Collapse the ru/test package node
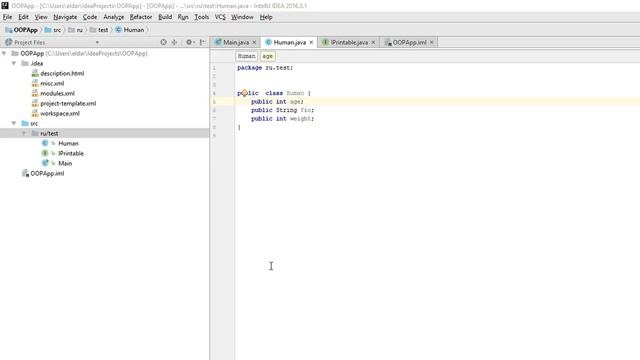 [24, 133]
